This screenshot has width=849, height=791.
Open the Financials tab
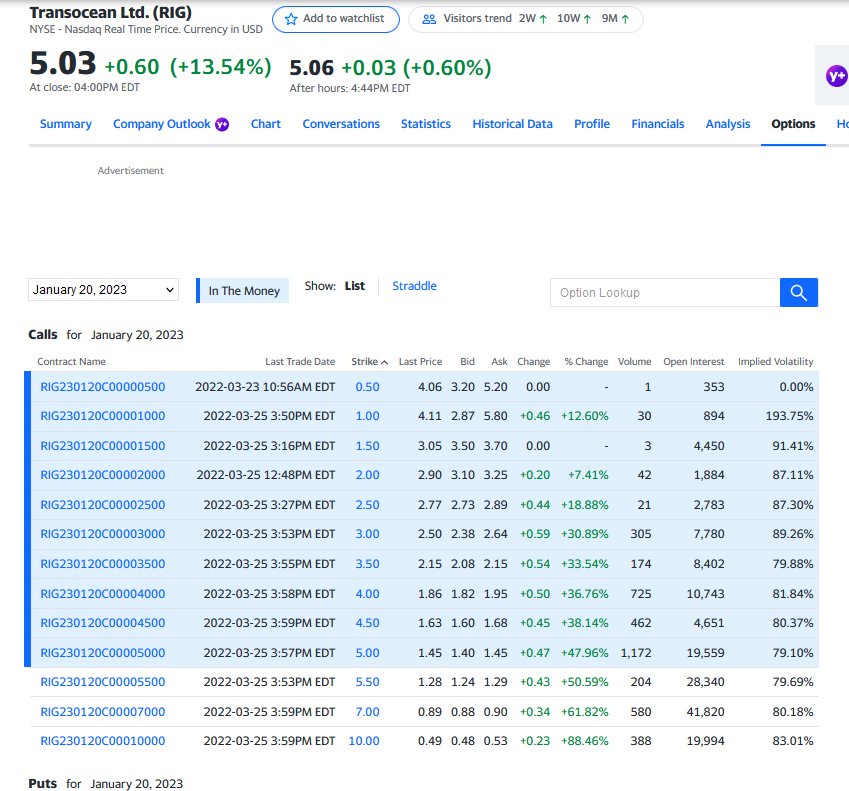pos(658,124)
